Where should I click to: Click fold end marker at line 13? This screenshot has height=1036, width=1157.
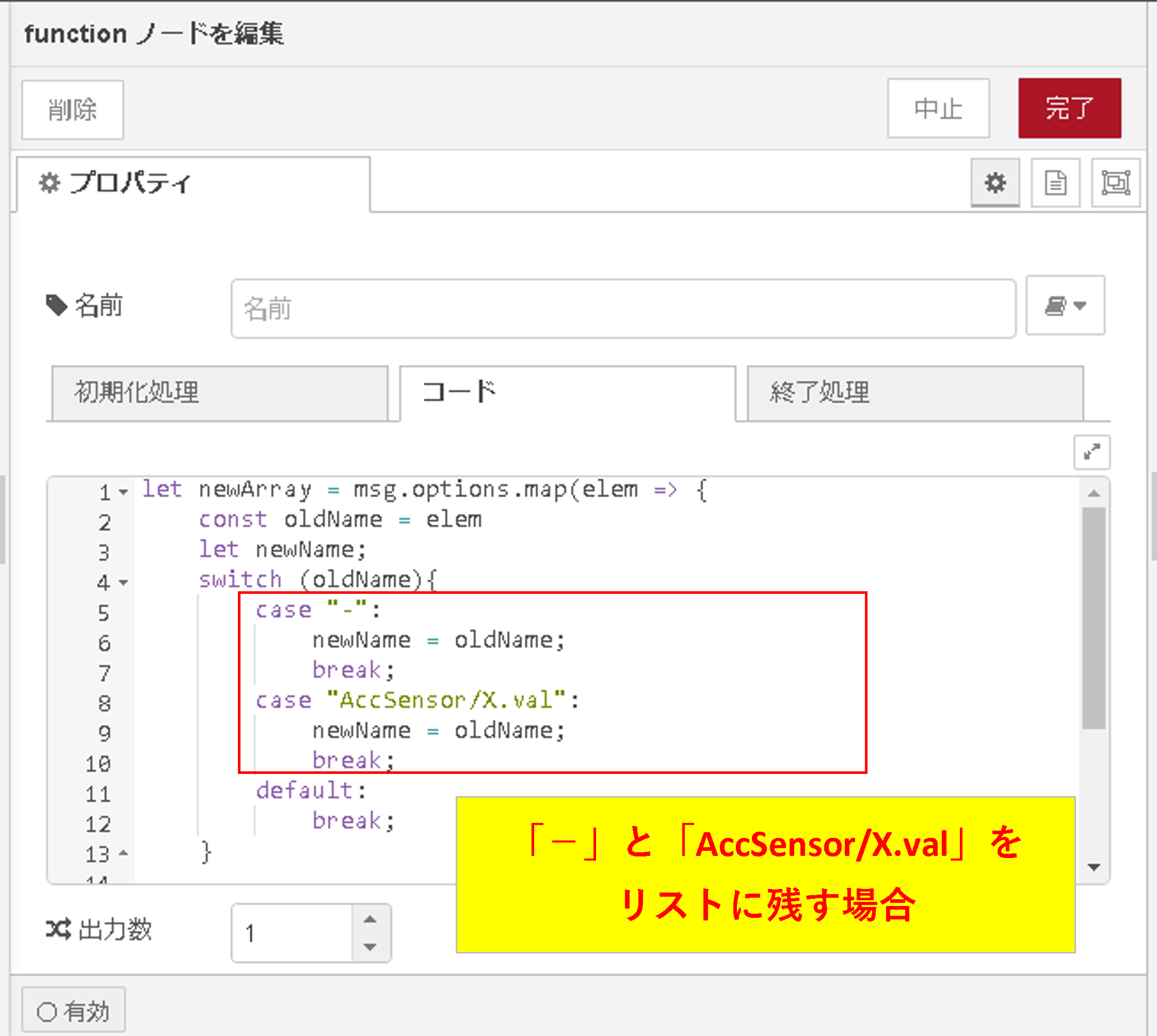click(123, 853)
